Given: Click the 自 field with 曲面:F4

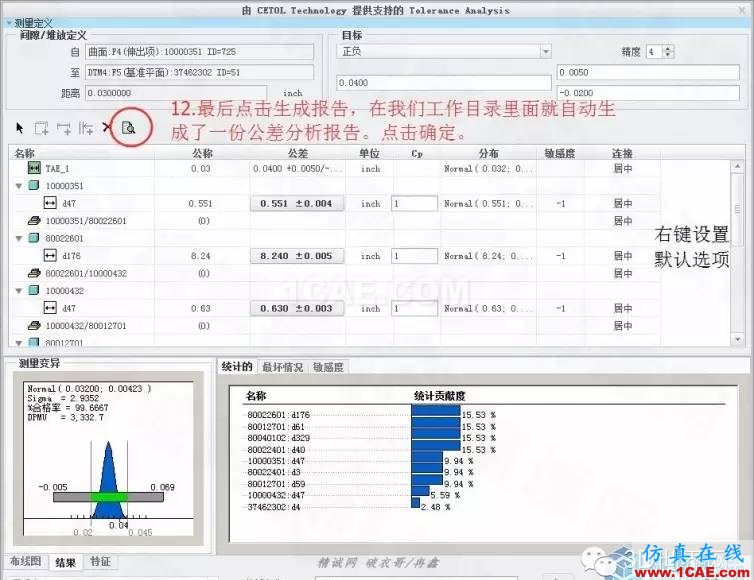Looking at the screenshot, I should [200, 51].
